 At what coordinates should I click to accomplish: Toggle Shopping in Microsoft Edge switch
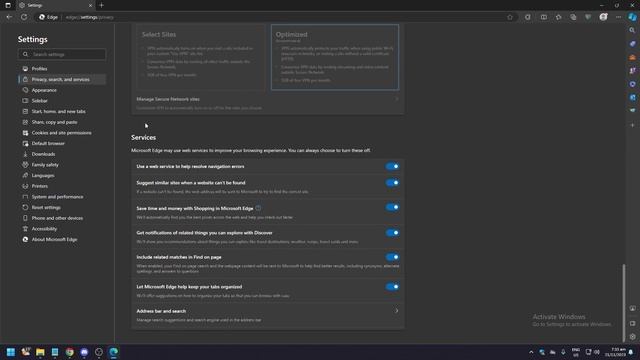(x=392, y=207)
